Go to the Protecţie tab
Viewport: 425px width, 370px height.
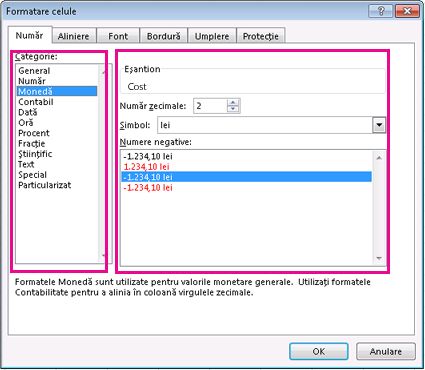[261, 36]
